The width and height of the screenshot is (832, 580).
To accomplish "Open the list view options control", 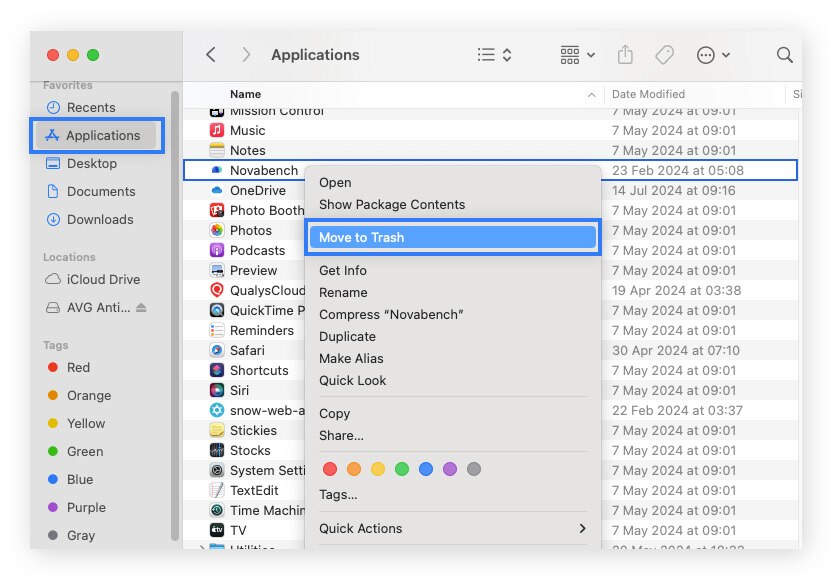I will pos(495,55).
